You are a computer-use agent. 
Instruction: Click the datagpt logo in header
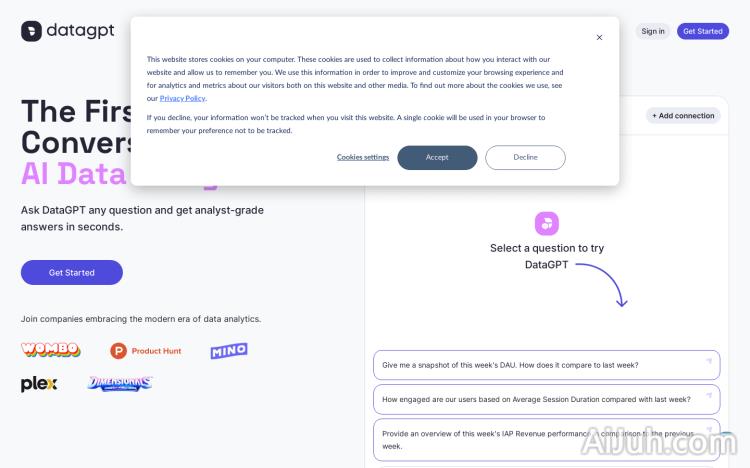click(68, 31)
